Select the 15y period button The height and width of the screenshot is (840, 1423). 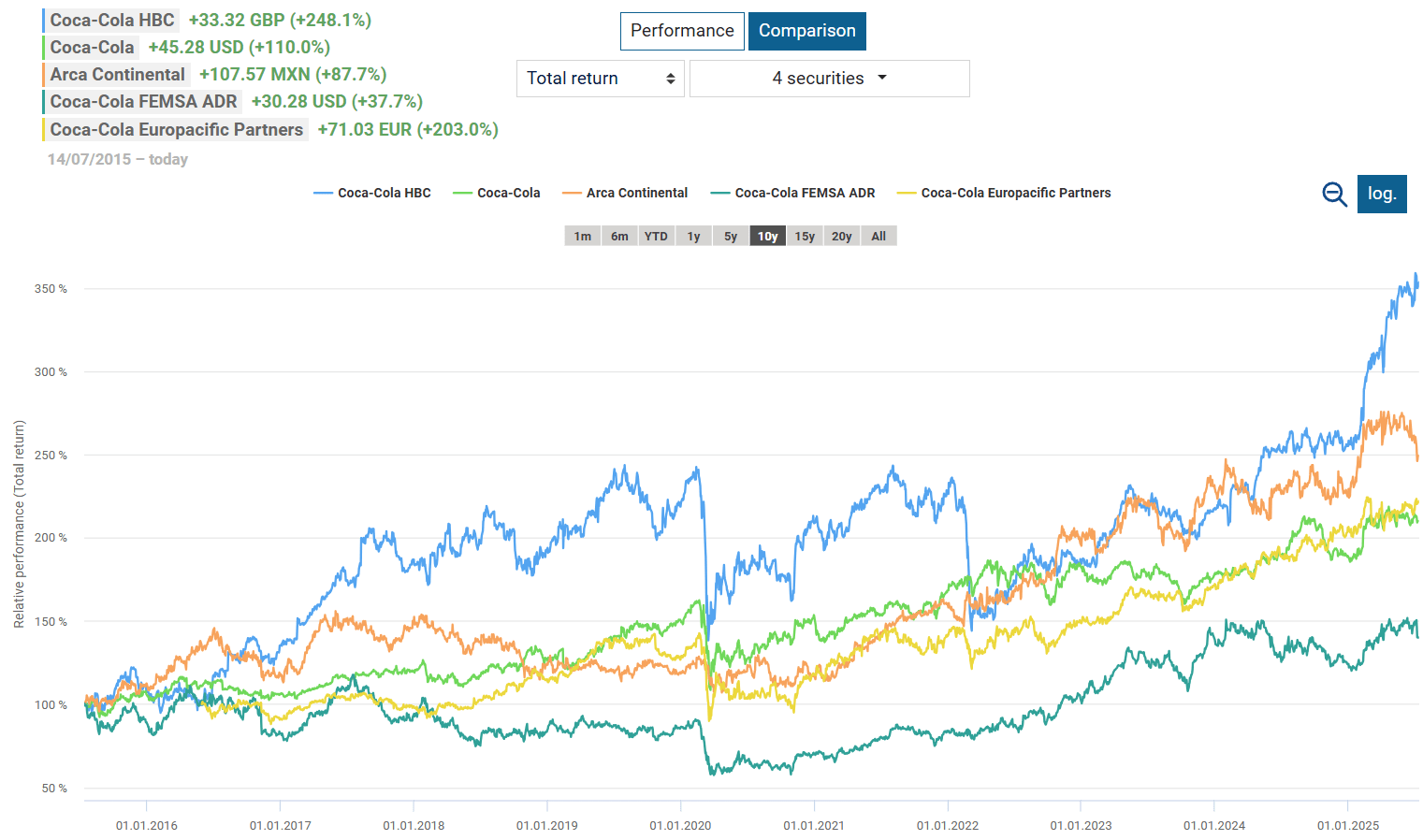(x=805, y=236)
